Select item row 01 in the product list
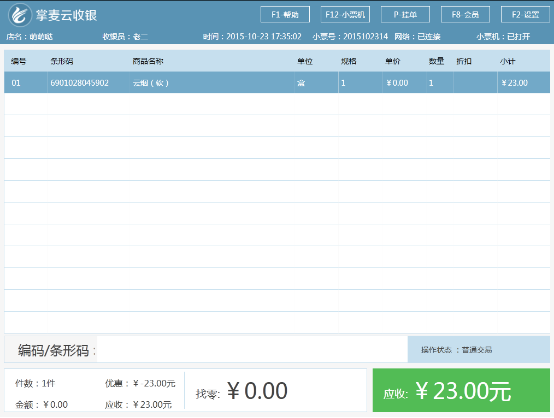Screen dimensions: 554x418 (x=277, y=83)
